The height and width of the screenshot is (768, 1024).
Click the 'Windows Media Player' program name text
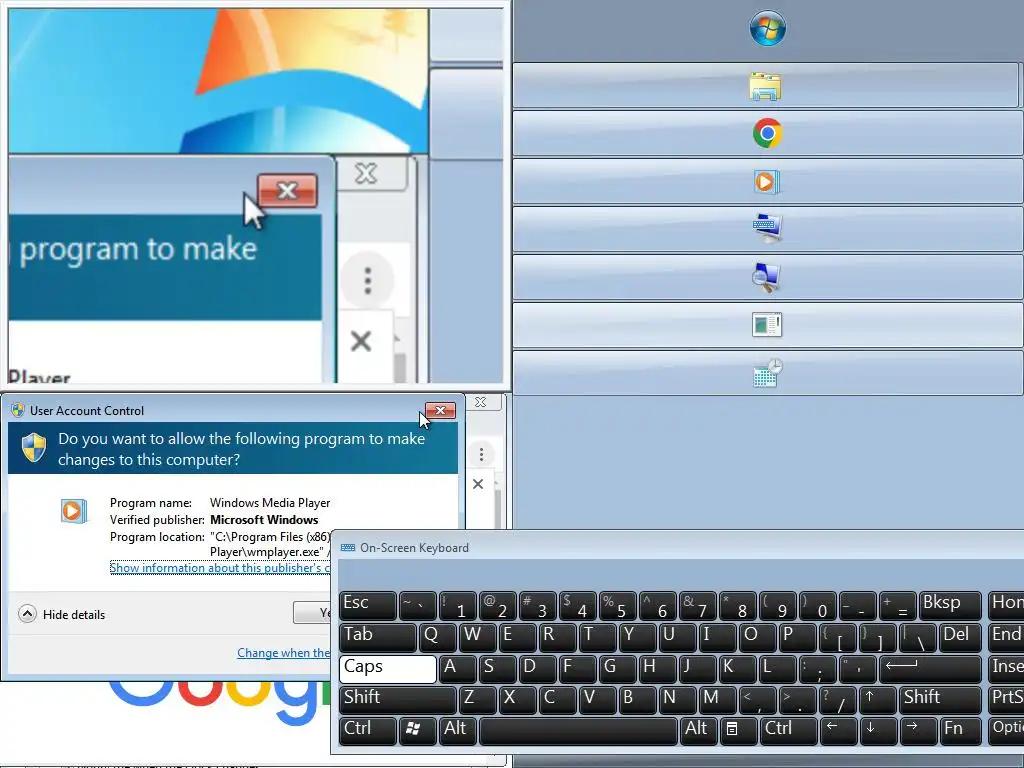pos(270,503)
